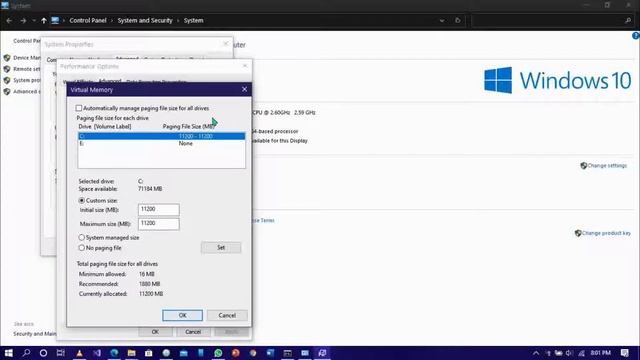
Task: Open Change product key link
Action: click(606, 233)
